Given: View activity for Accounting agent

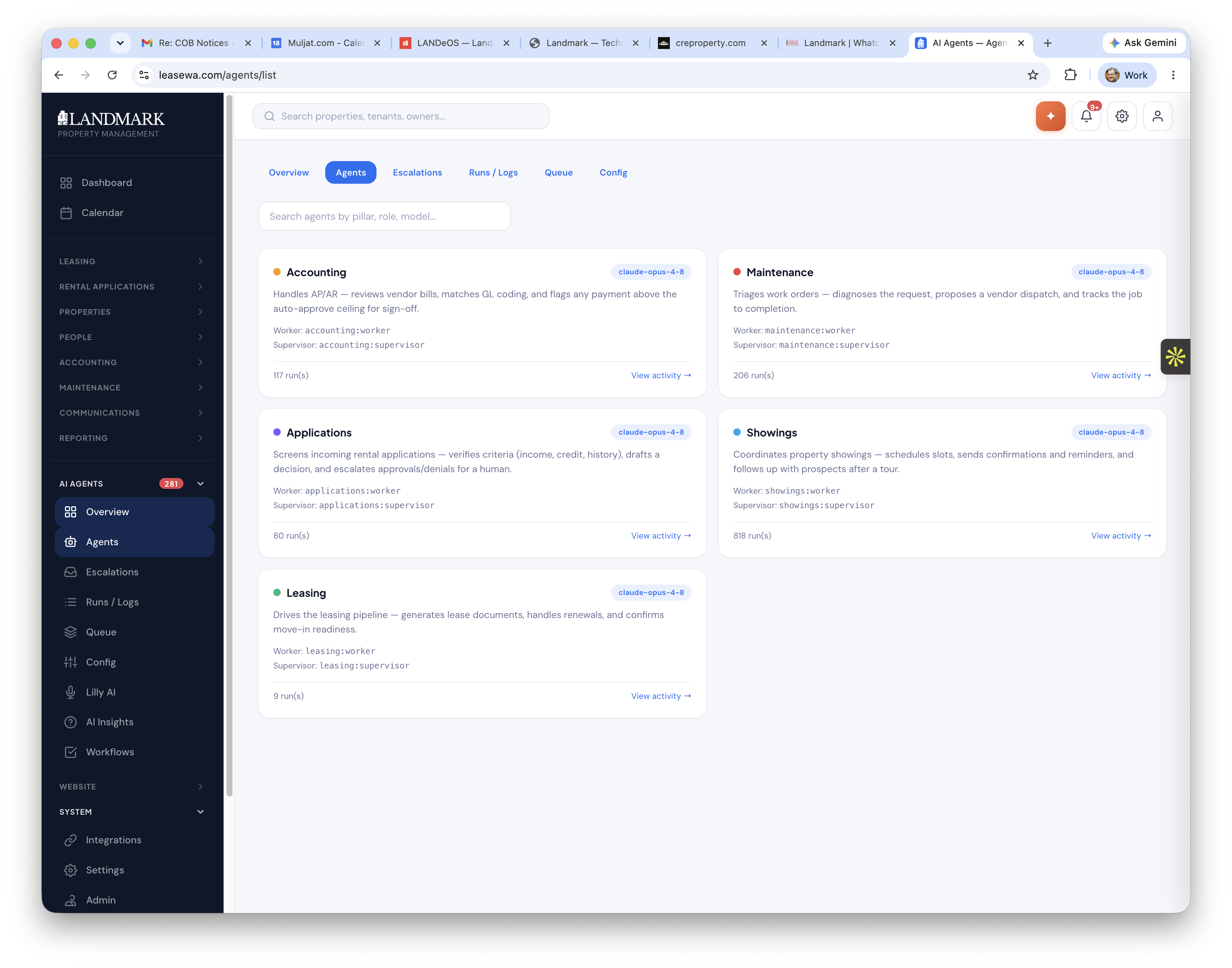Looking at the screenshot, I should 661,375.
